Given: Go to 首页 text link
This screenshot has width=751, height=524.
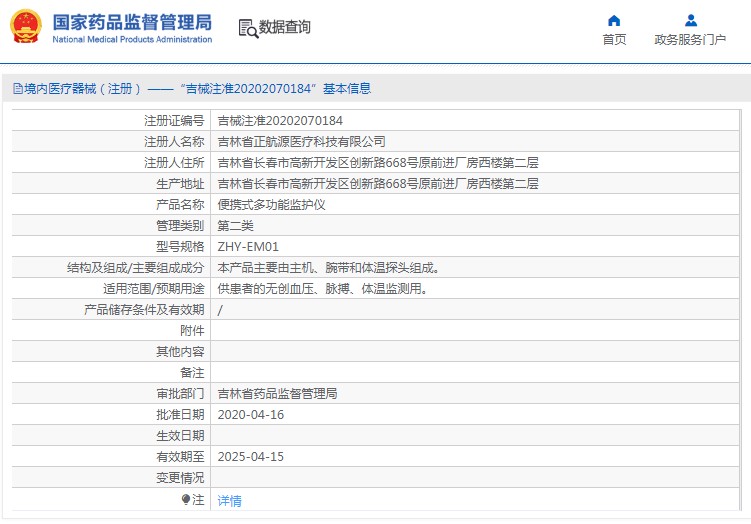Looking at the screenshot, I should pos(614,40).
